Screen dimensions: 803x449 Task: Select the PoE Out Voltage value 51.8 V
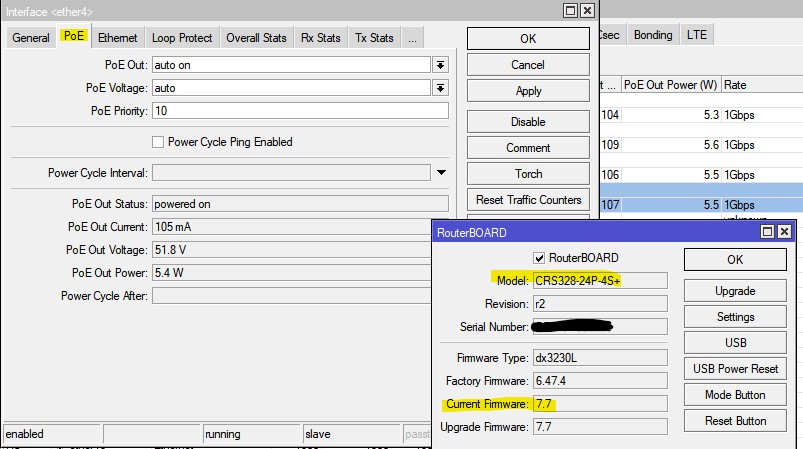point(292,250)
